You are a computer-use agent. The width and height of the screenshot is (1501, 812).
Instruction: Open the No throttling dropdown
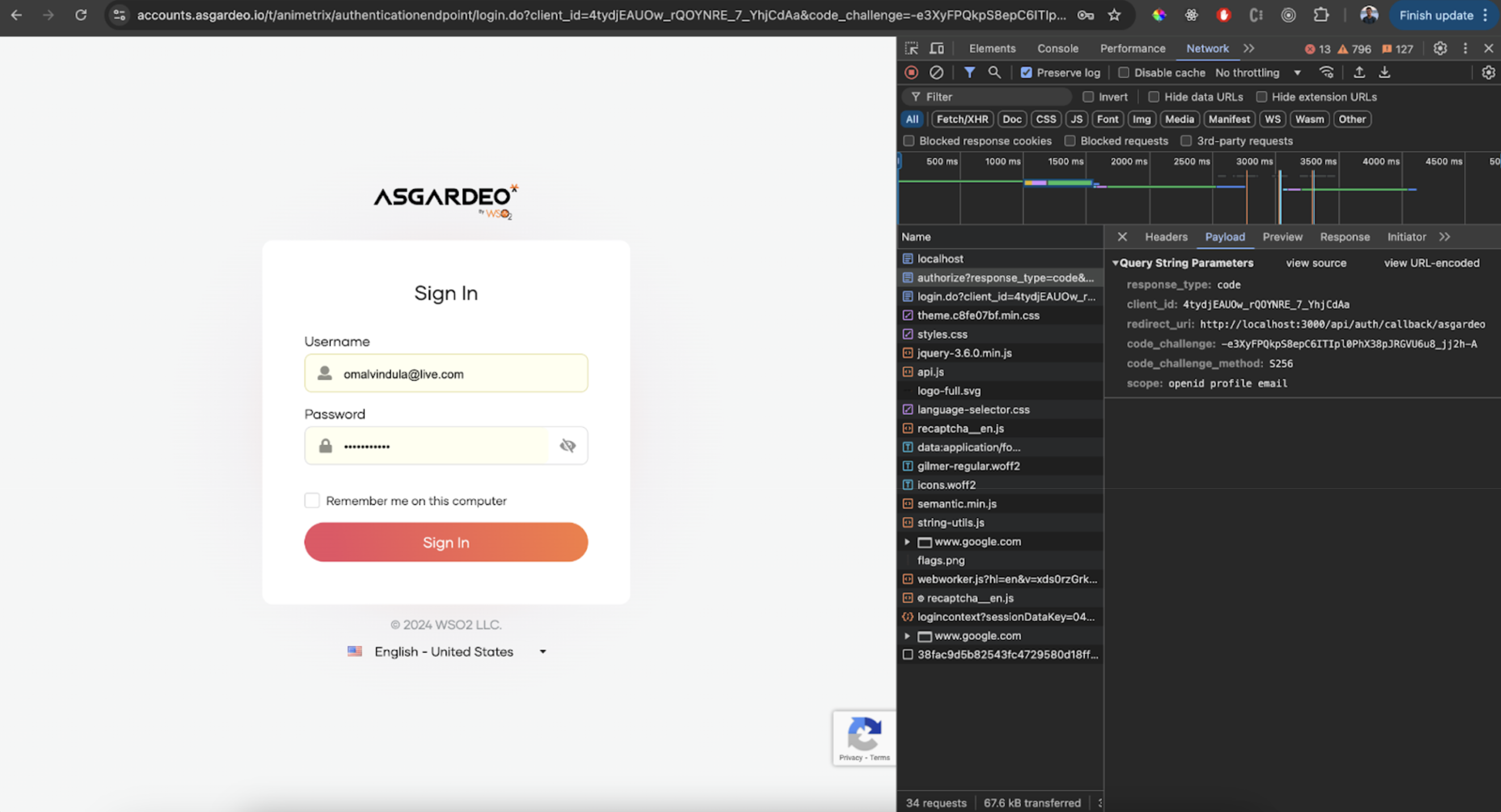click(1258, 73)
